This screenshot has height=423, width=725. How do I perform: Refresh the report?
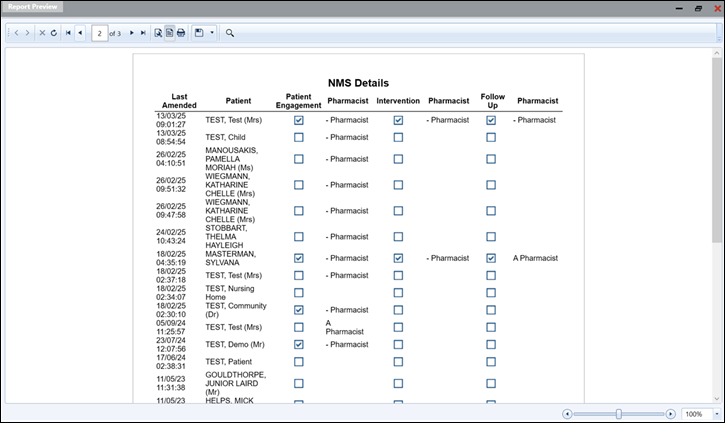pyautogui.click(x=54, y=33)
